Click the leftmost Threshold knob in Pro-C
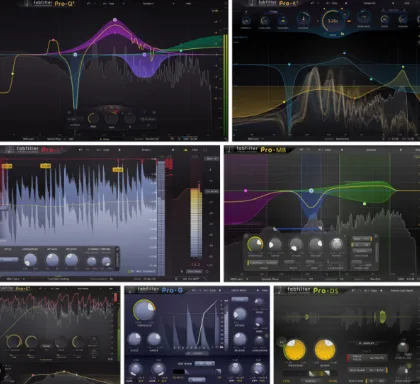This screenshot has height=384, width=420. pyautogui.click(x=14, y=341)
